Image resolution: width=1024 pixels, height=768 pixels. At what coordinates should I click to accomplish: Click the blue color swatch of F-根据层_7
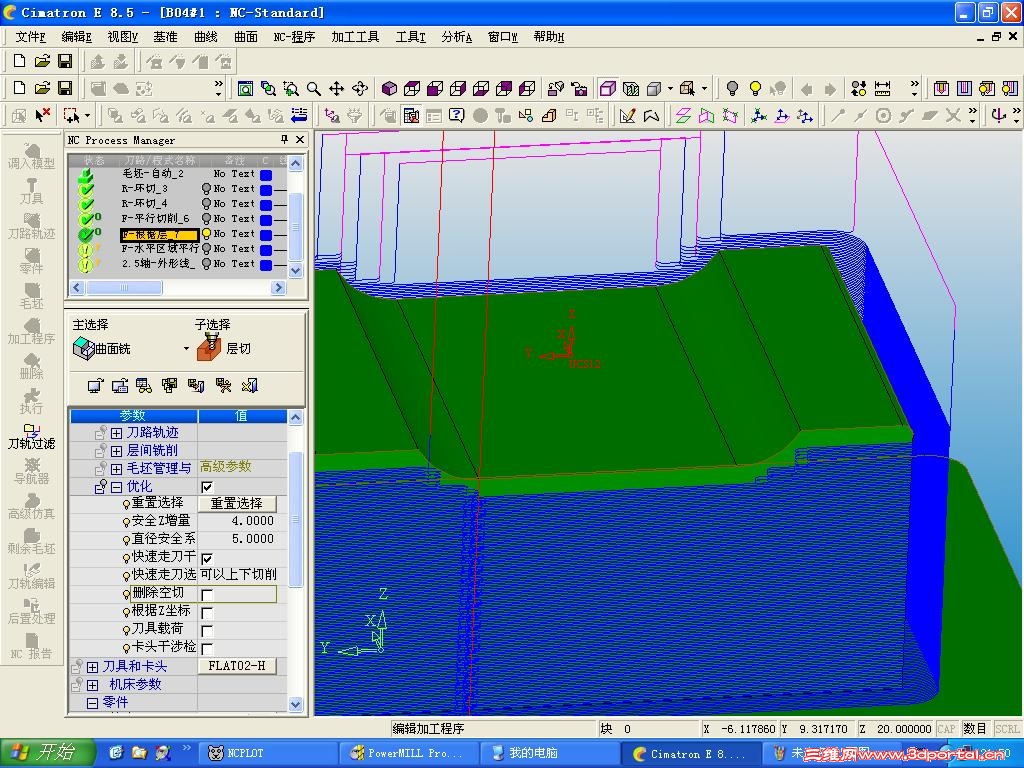point(266,234)
